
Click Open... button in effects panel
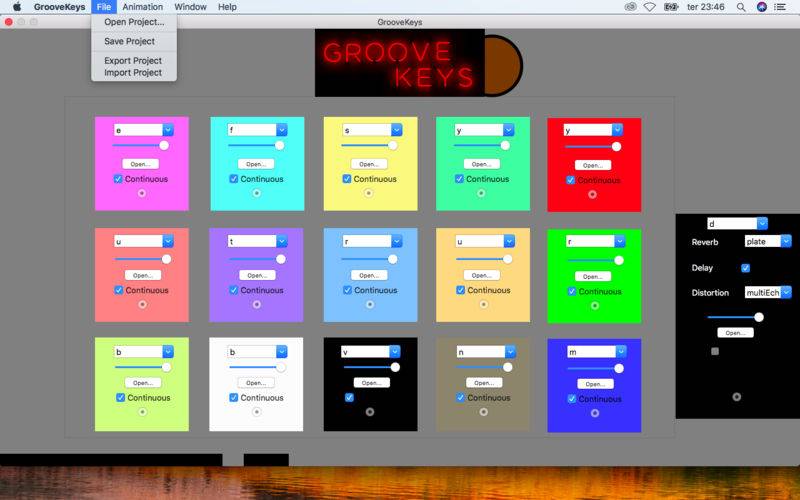pyautogui.click(x=735, y=333)
